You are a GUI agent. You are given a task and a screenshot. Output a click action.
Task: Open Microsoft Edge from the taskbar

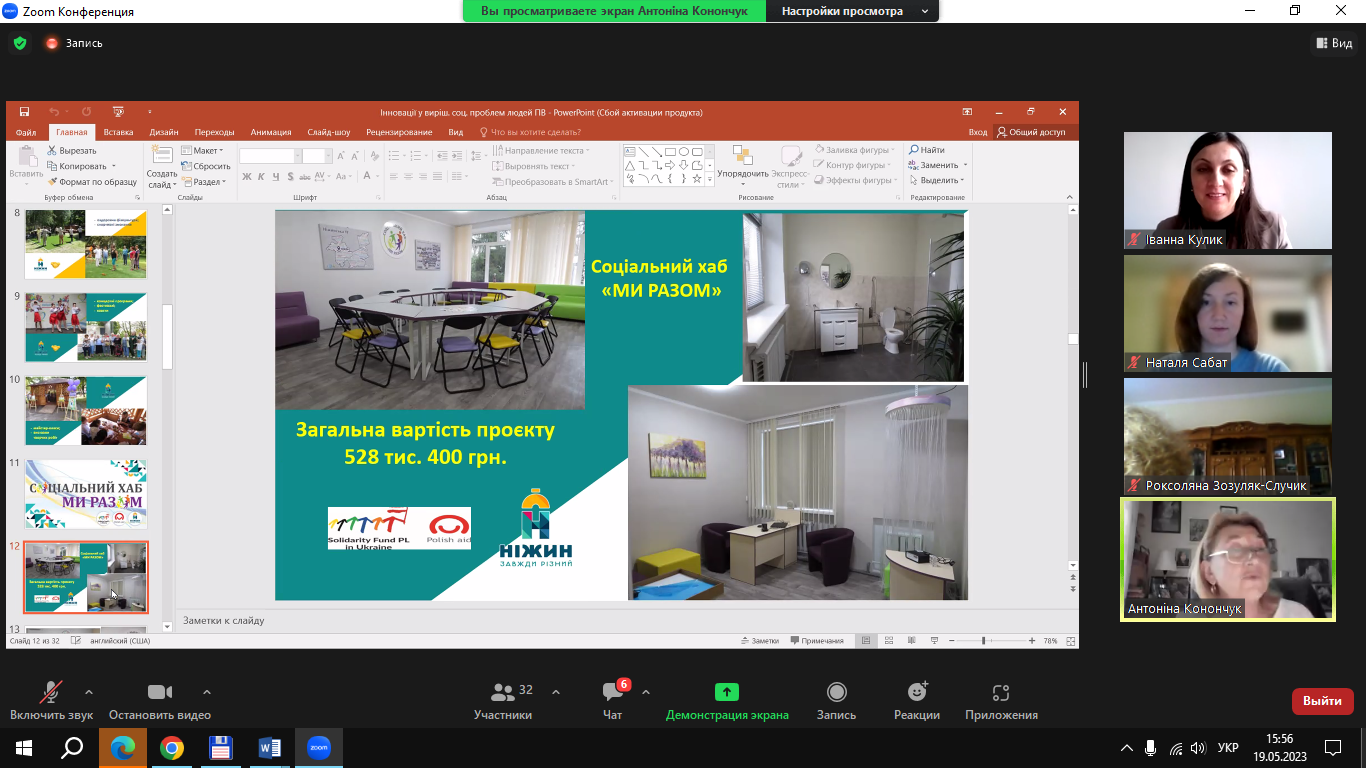point(123,748)
